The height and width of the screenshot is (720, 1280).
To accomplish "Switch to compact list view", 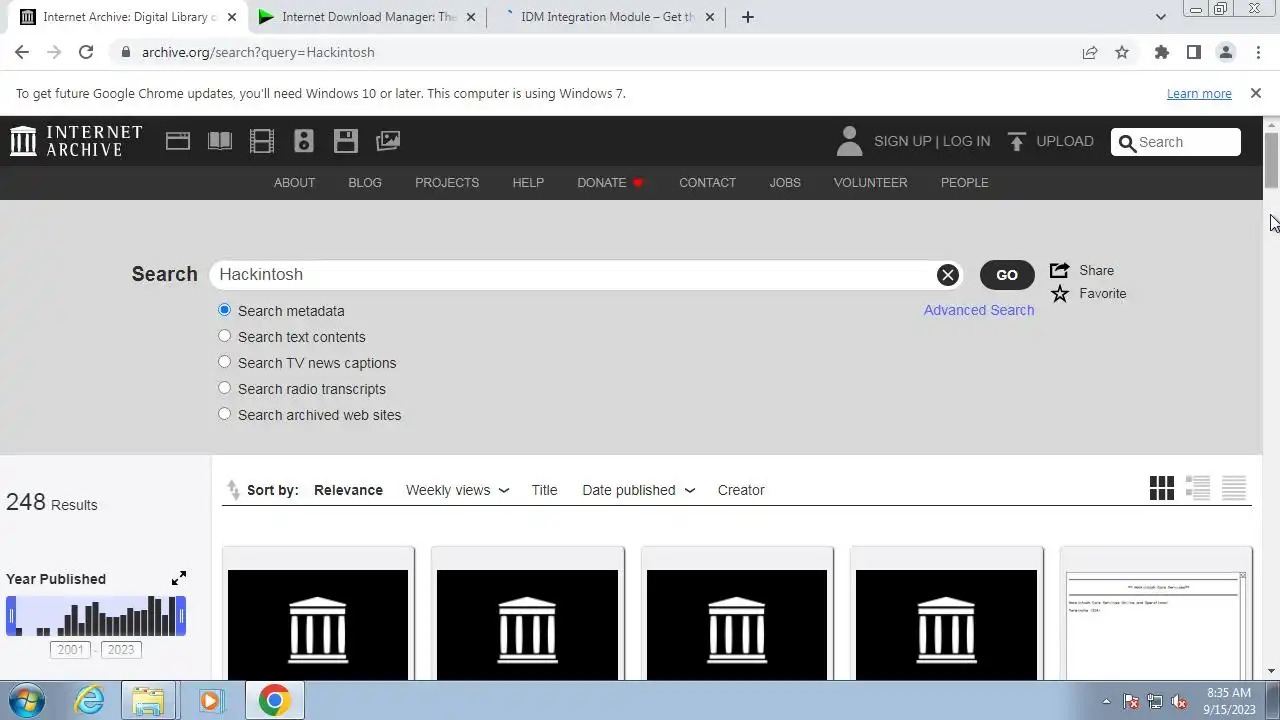I will (1234, 488).
